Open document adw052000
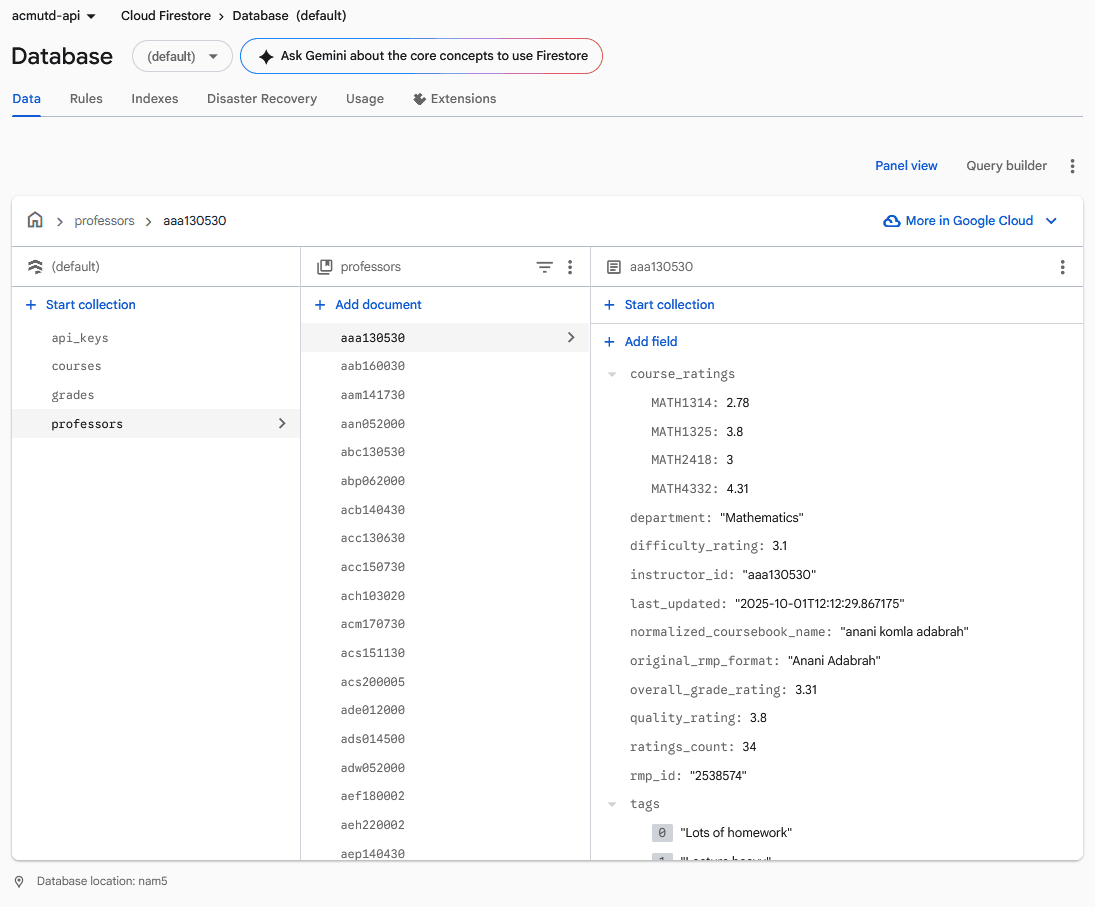This screenshot has width=1095, height=907. [446, 767]
